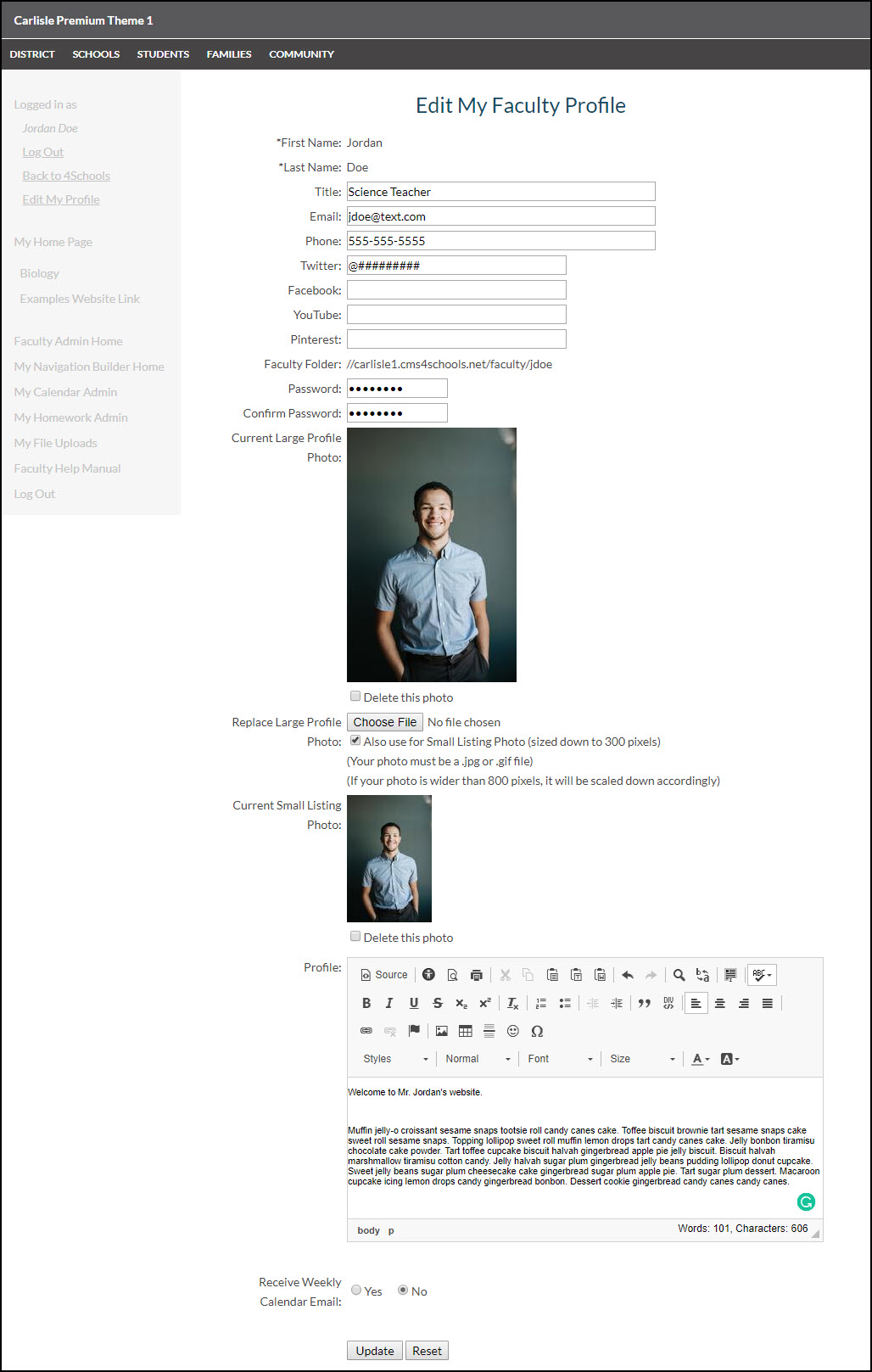Click the Print icon in editor
This screenshot has height=1372, width=872.
point(477,975)
